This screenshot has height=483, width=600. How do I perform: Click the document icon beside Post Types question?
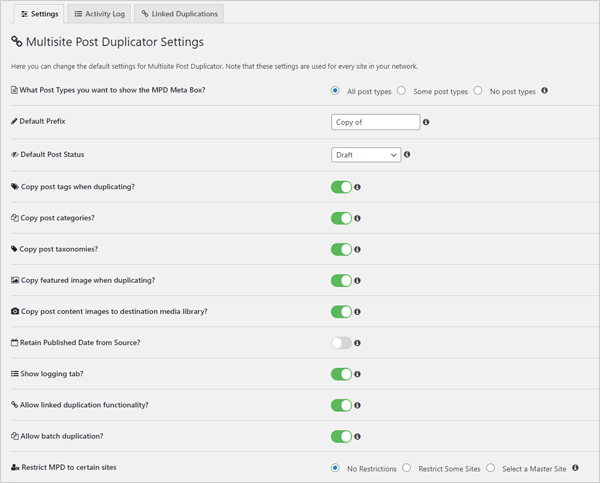tap(14, 90)
